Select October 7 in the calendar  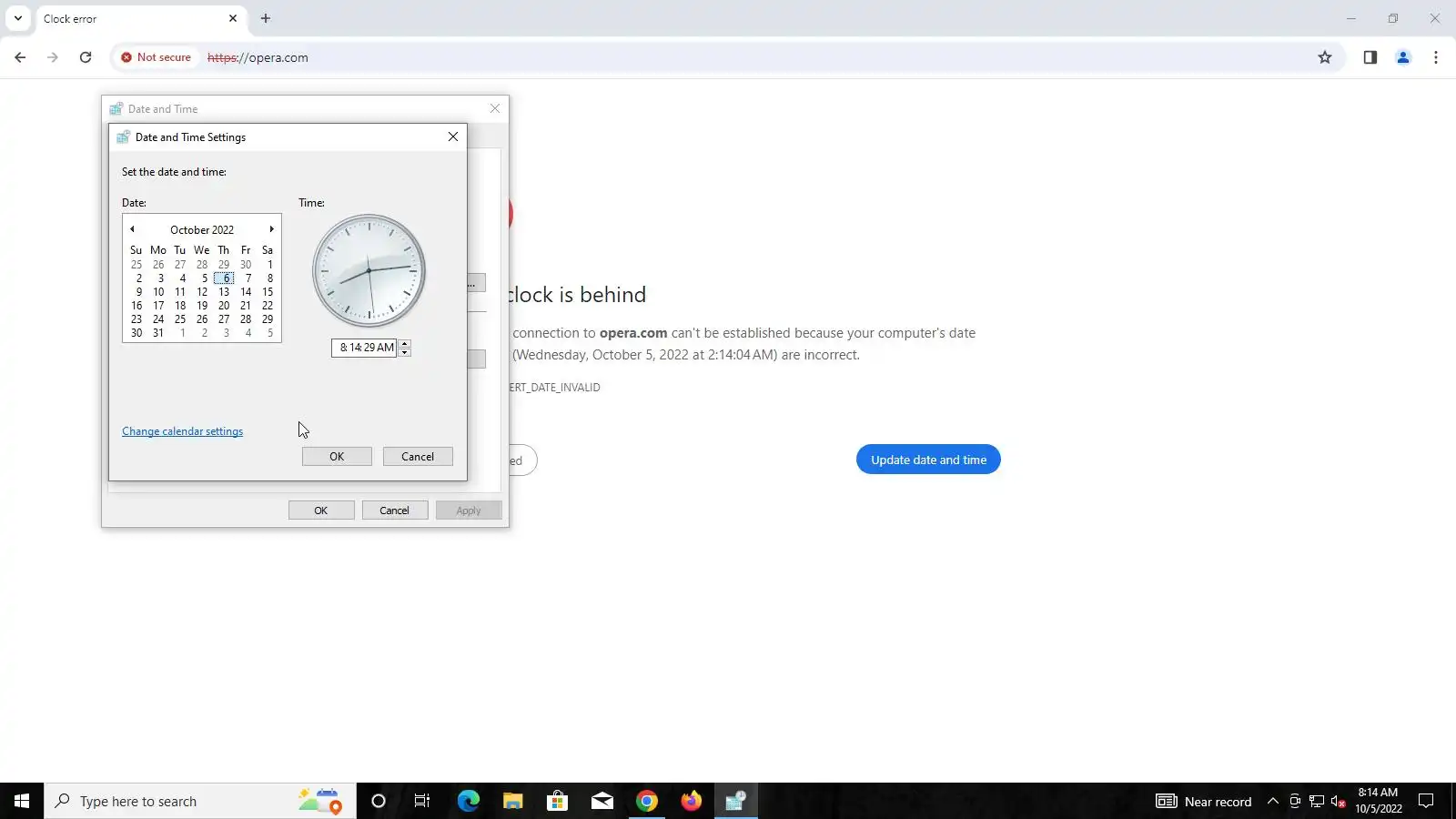click(x=248, y=278)
